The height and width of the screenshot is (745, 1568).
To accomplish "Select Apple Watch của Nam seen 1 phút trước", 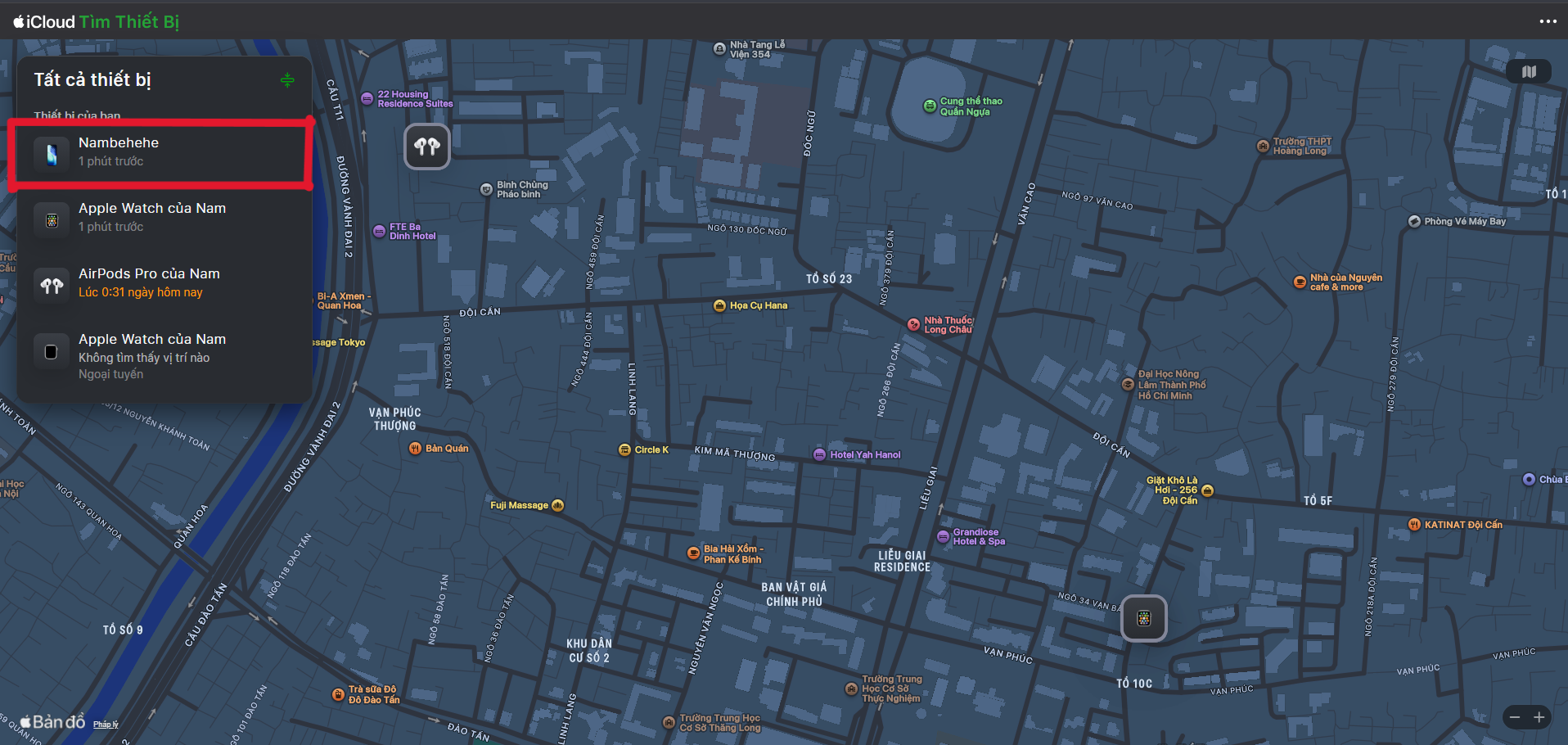I will coord(164,219).
